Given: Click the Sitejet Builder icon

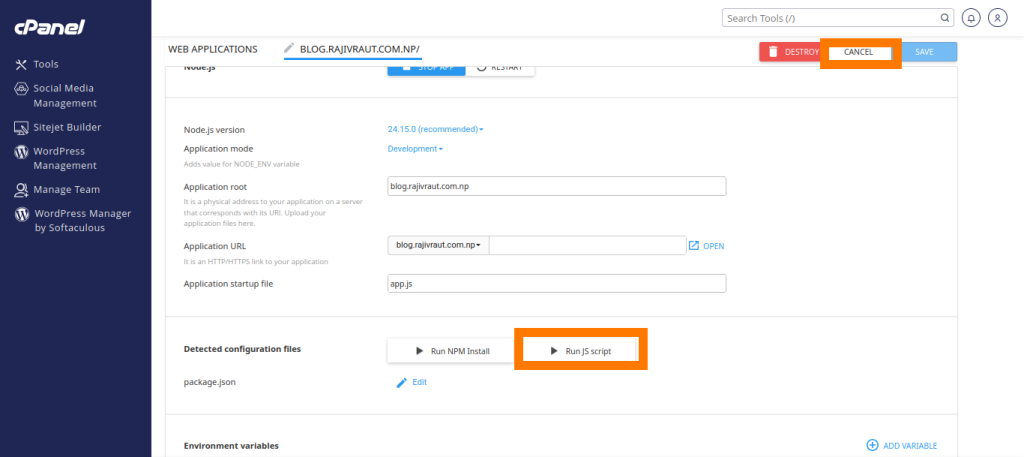Looking at the screenshot, I should [x=21, y=127].
